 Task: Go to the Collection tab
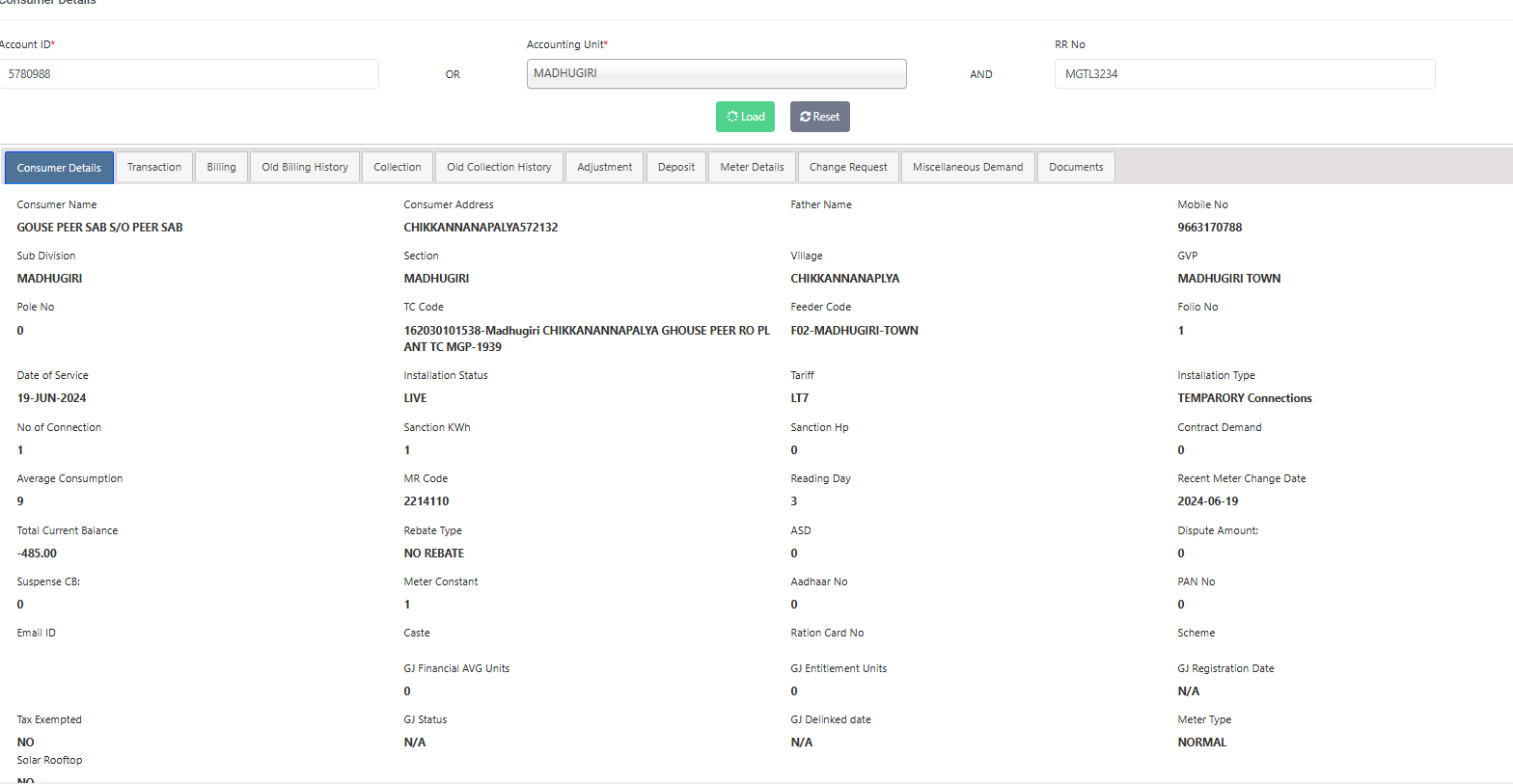398,167
